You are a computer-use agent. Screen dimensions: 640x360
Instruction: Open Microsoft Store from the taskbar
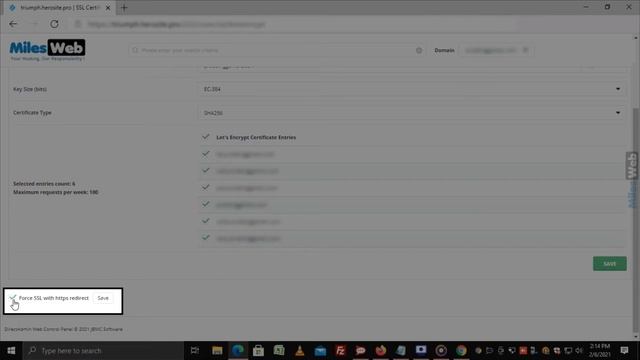(258, 350)
